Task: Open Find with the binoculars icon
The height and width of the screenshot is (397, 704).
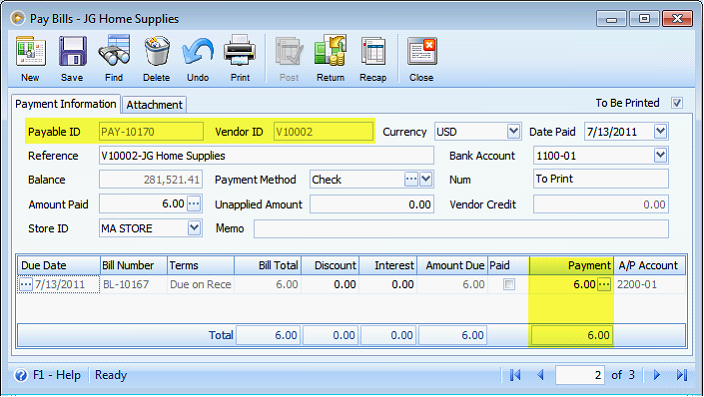Action: (114, 51)
